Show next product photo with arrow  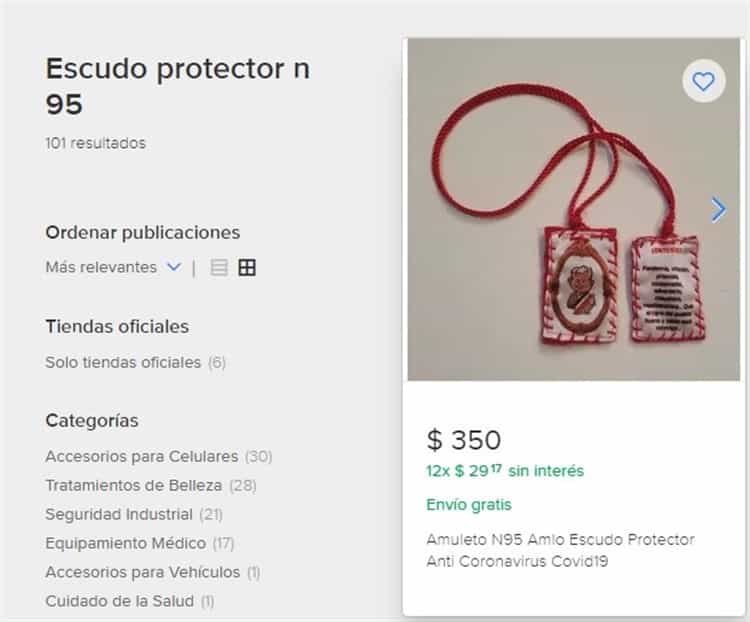718,210
